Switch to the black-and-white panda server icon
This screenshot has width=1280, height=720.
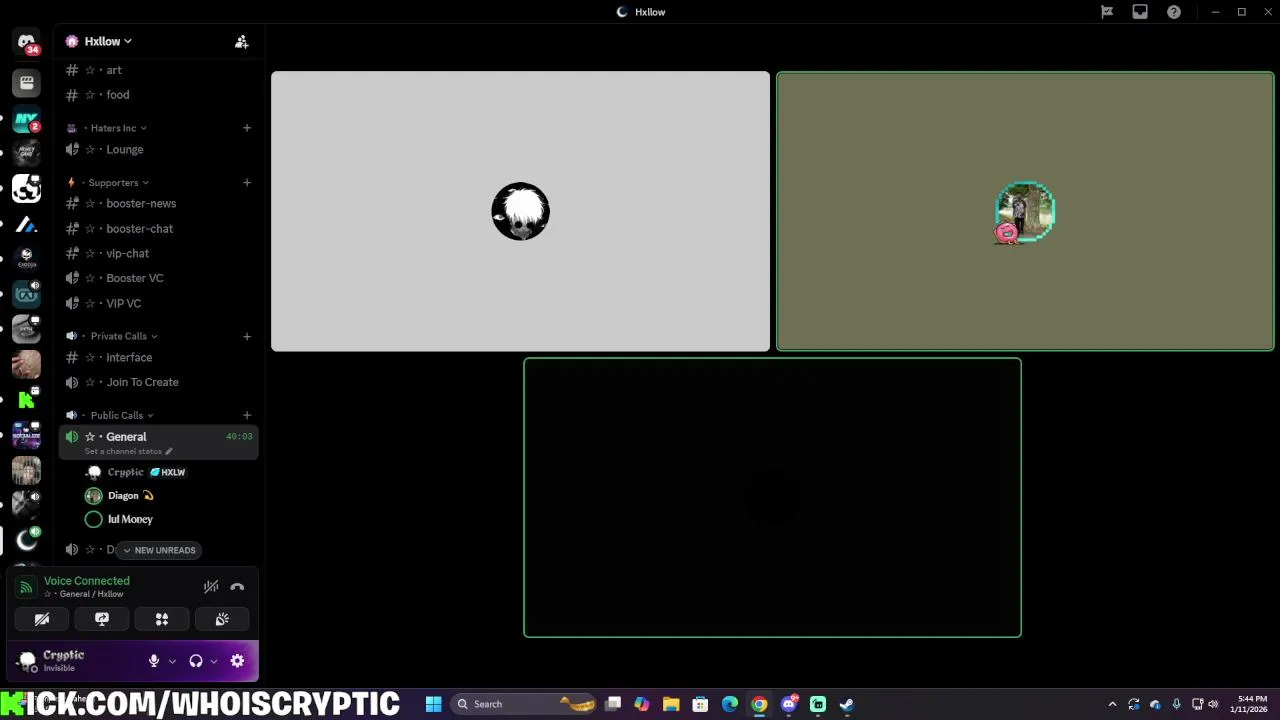pos(27,189)
